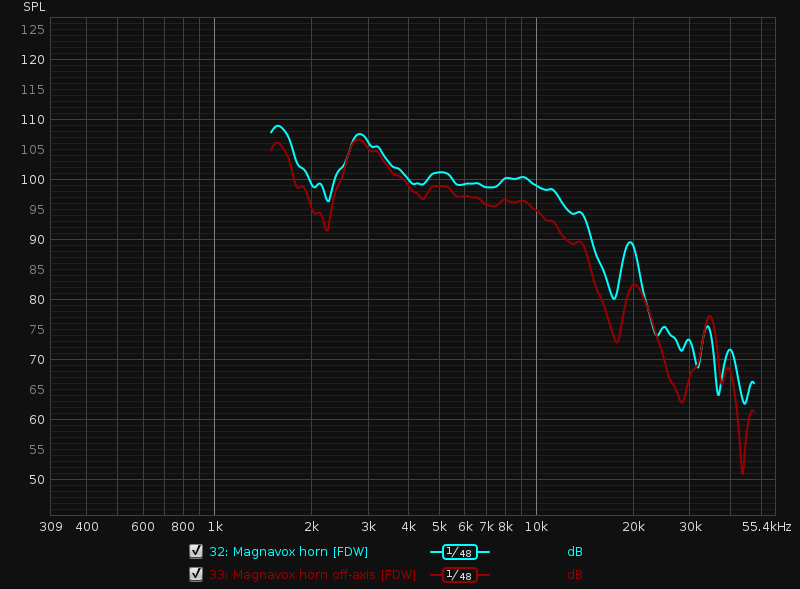This screenshot has width=800, height=589.
Task: Click the 50 SPL axis value
Action: [x=37, y=480]
